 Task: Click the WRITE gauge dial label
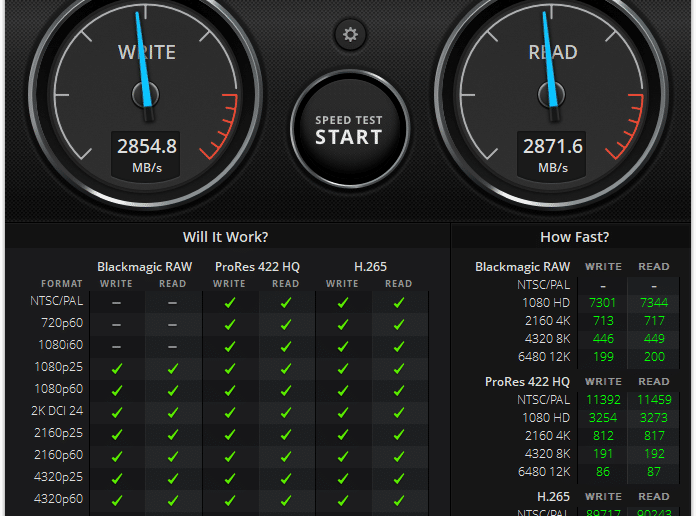[147, 52]
